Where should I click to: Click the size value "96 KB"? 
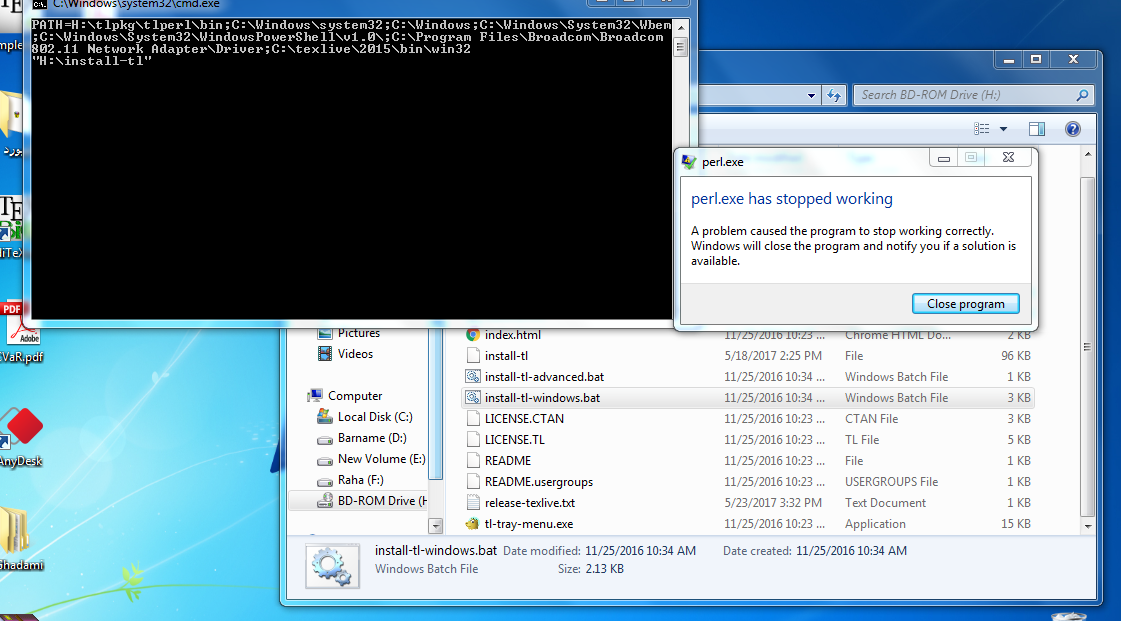point(1016,356)
